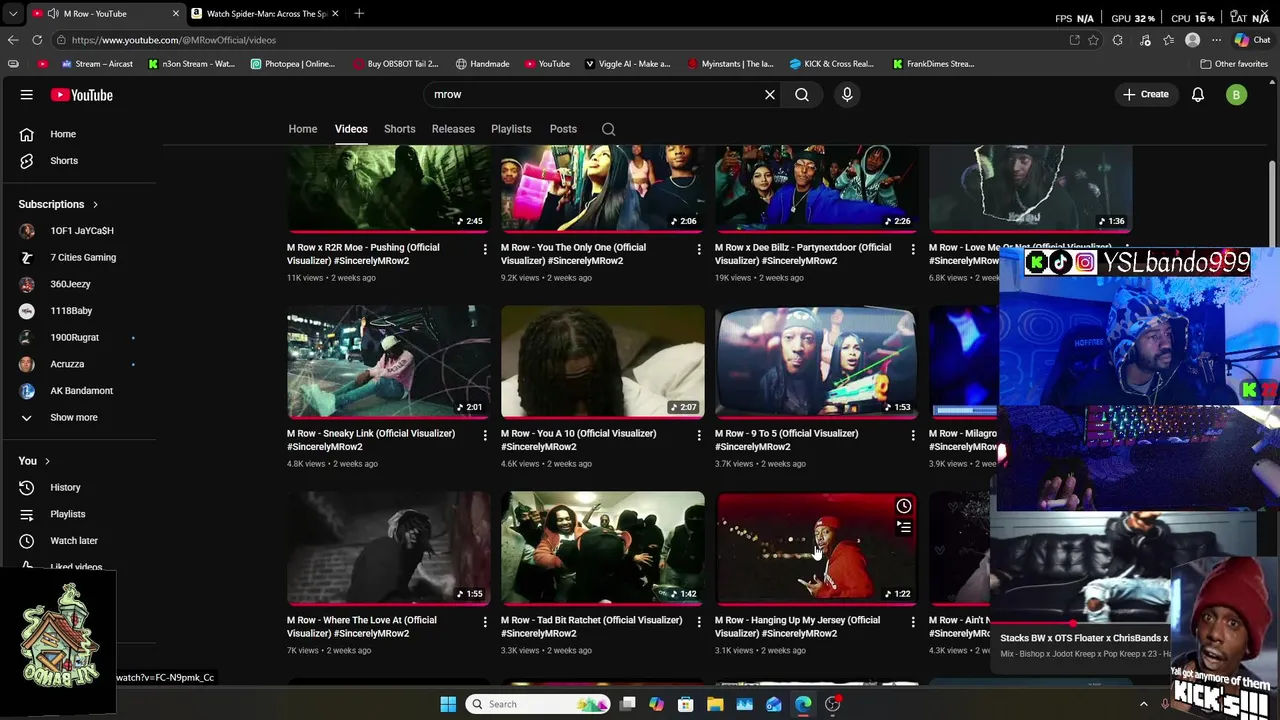Open the browser tab list dropdown

13,13
